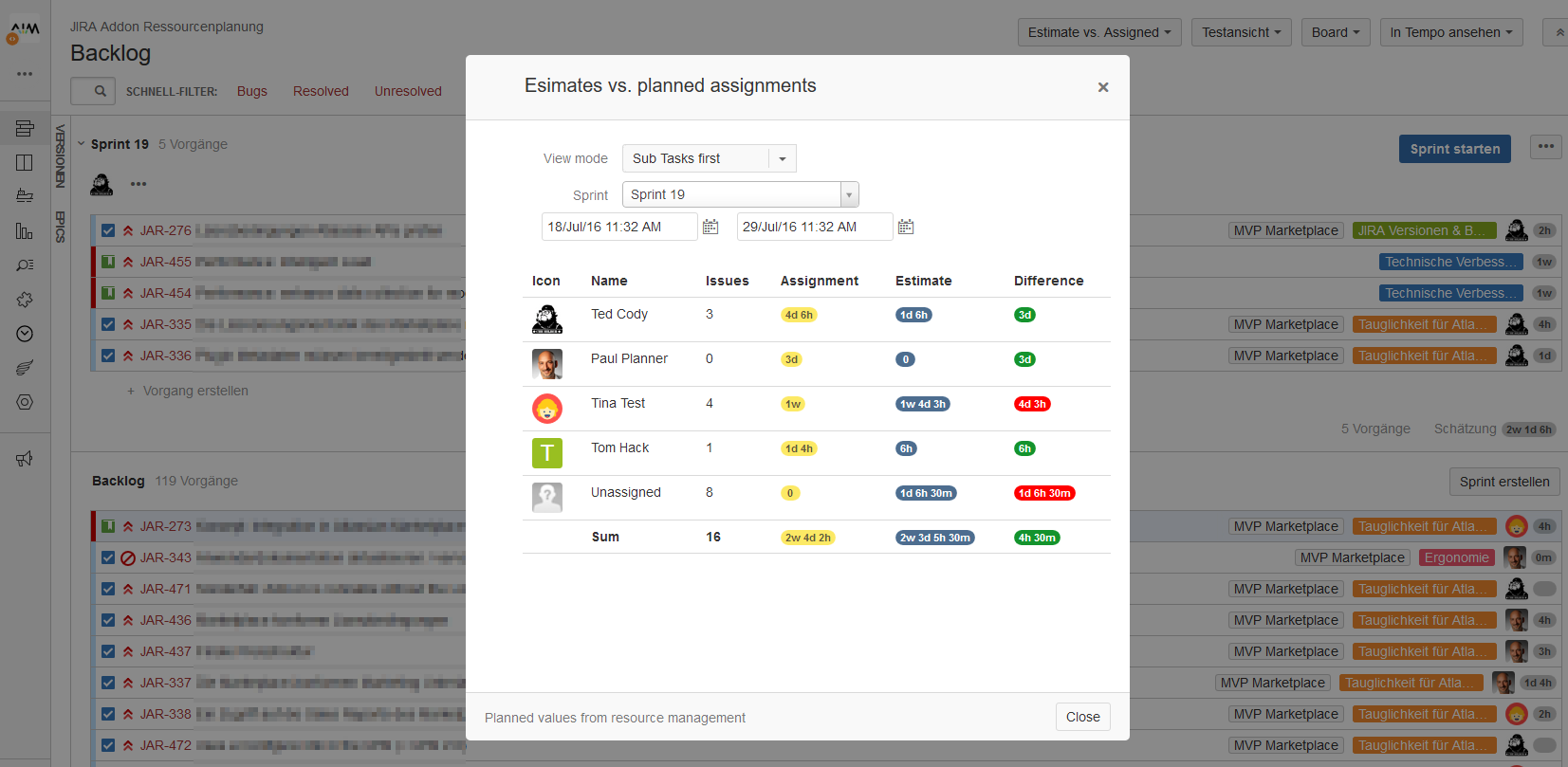Apply the Unresolved quick filter
The width and height of the screenshot is (1568, 767).
pos(408,91)
